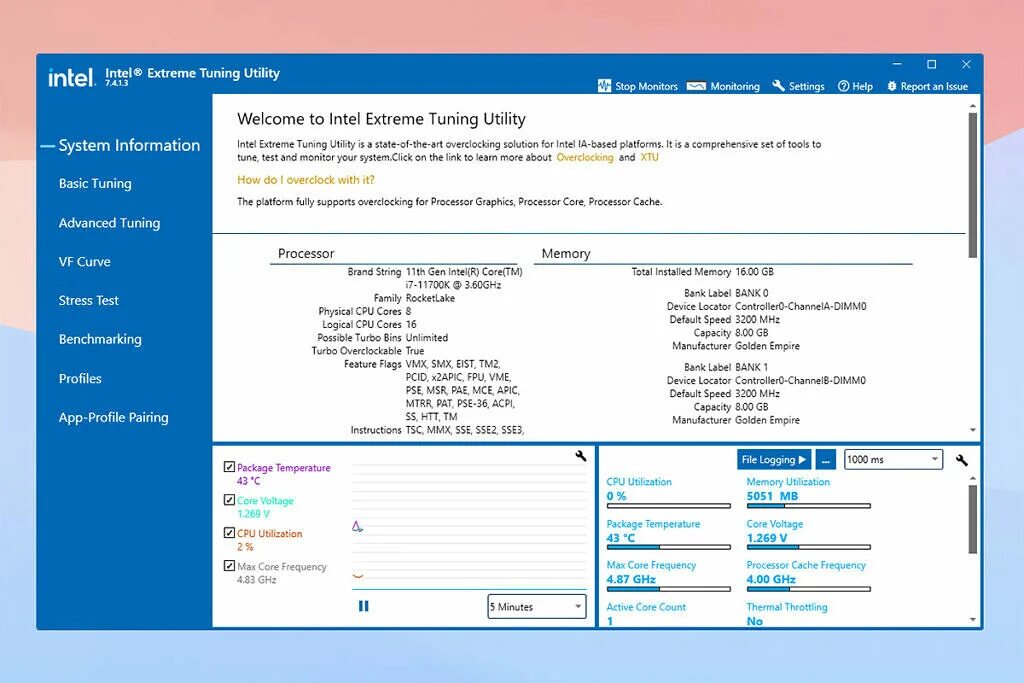
Task: Open monitor settings wrench beside 1000 ms
Action: coord(961,460)
